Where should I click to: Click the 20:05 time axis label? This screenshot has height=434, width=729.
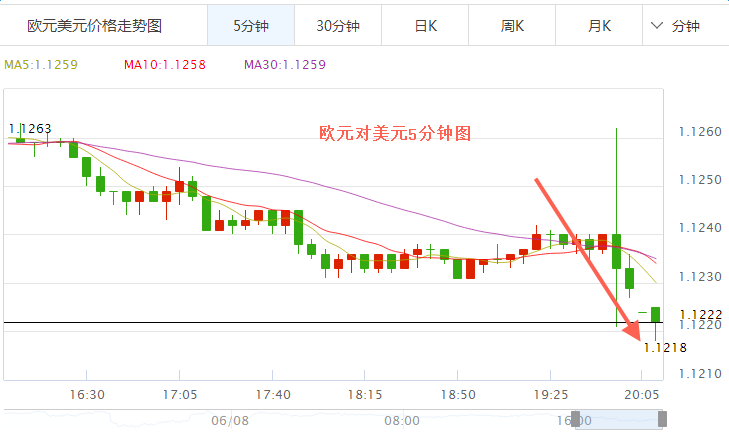642,395
